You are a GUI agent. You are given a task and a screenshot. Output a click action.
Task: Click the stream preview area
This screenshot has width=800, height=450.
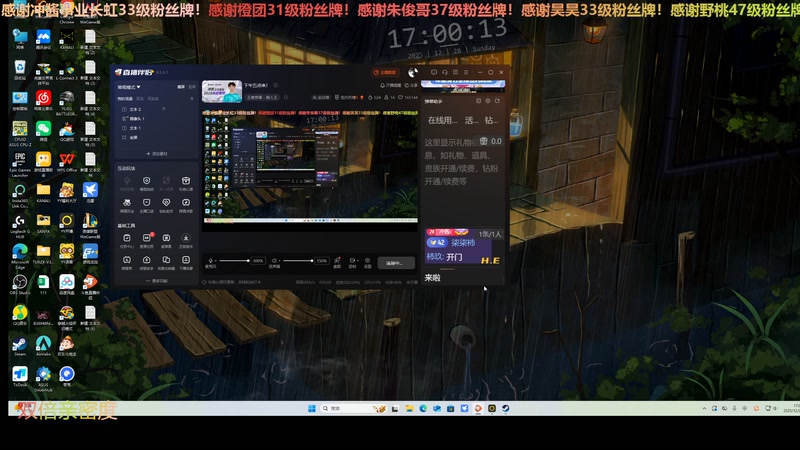[x=310, y=169]
